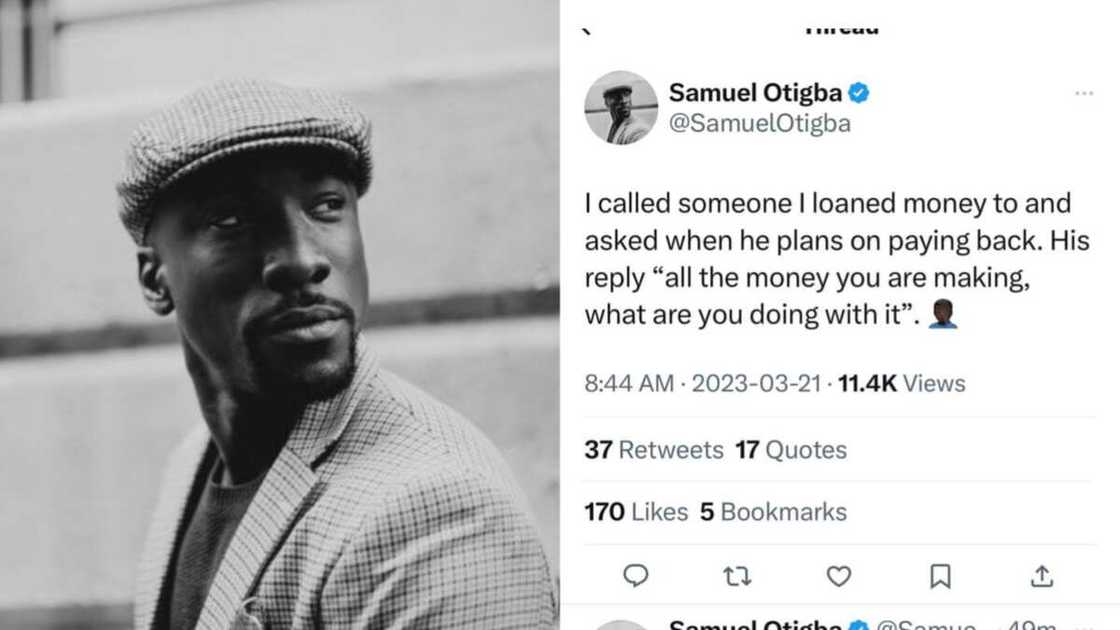The width and height of the screenshot is (1120, 630).
Task: Bookmark the tweet using the bookmark icon
Action: [940, 576]
